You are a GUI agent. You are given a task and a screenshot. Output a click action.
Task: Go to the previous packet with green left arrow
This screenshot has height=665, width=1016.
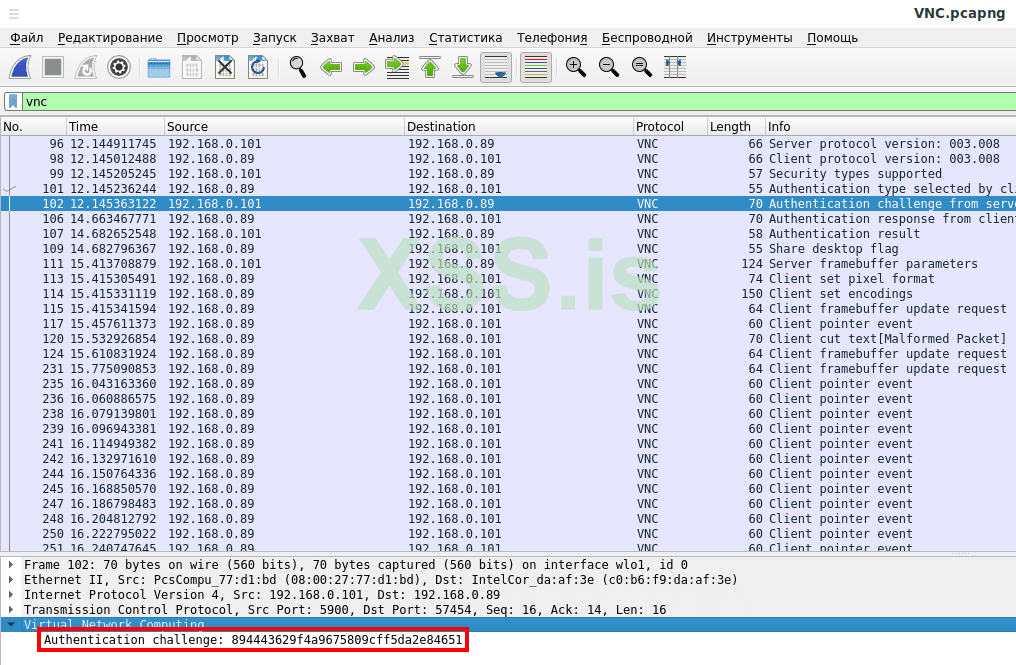pyautogui.click(x=331, y=68)
